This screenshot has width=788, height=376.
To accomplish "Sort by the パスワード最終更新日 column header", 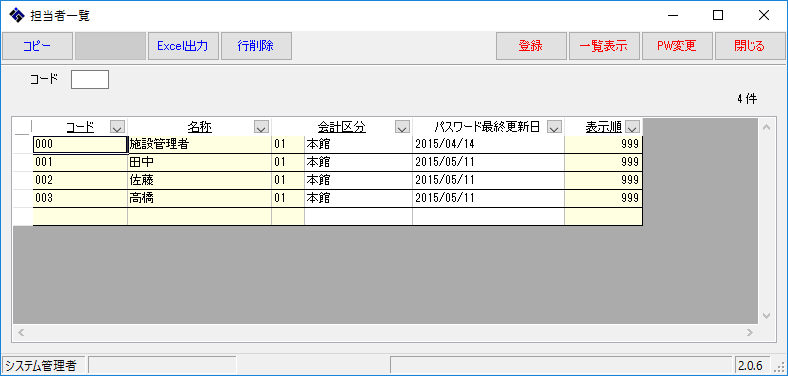I will (487, 127).
